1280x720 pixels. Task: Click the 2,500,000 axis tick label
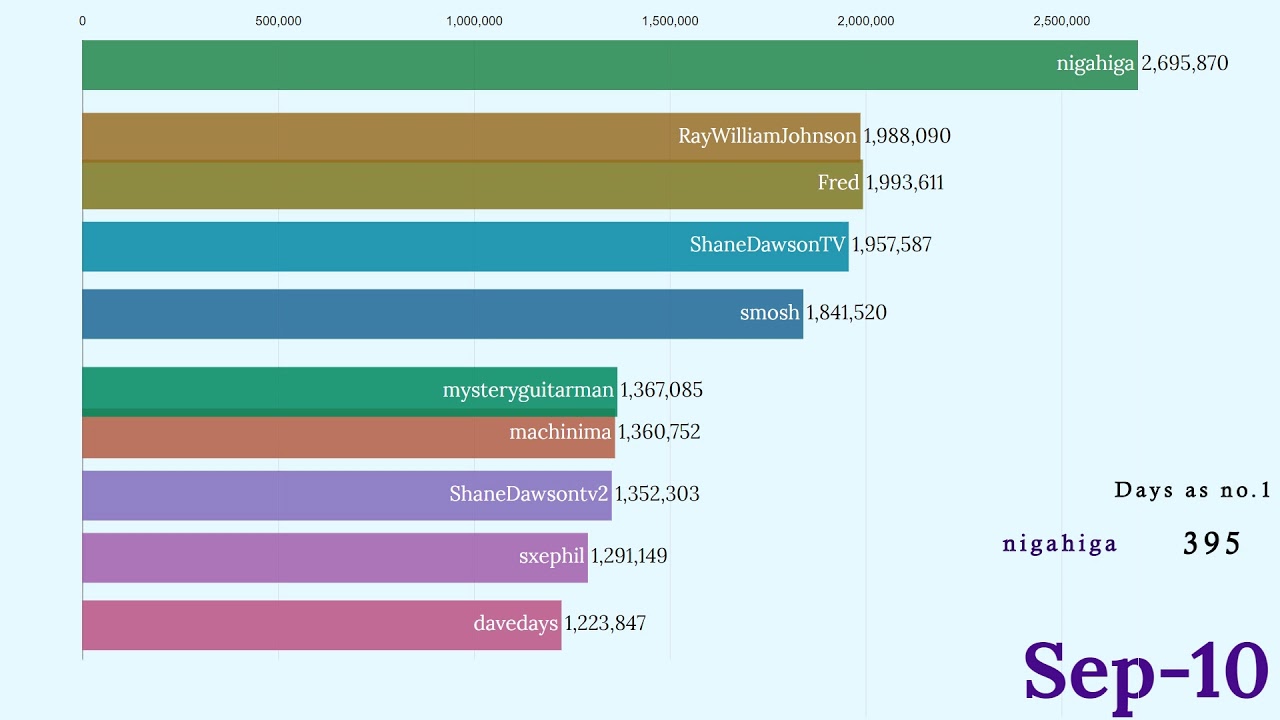(1062, 21)
